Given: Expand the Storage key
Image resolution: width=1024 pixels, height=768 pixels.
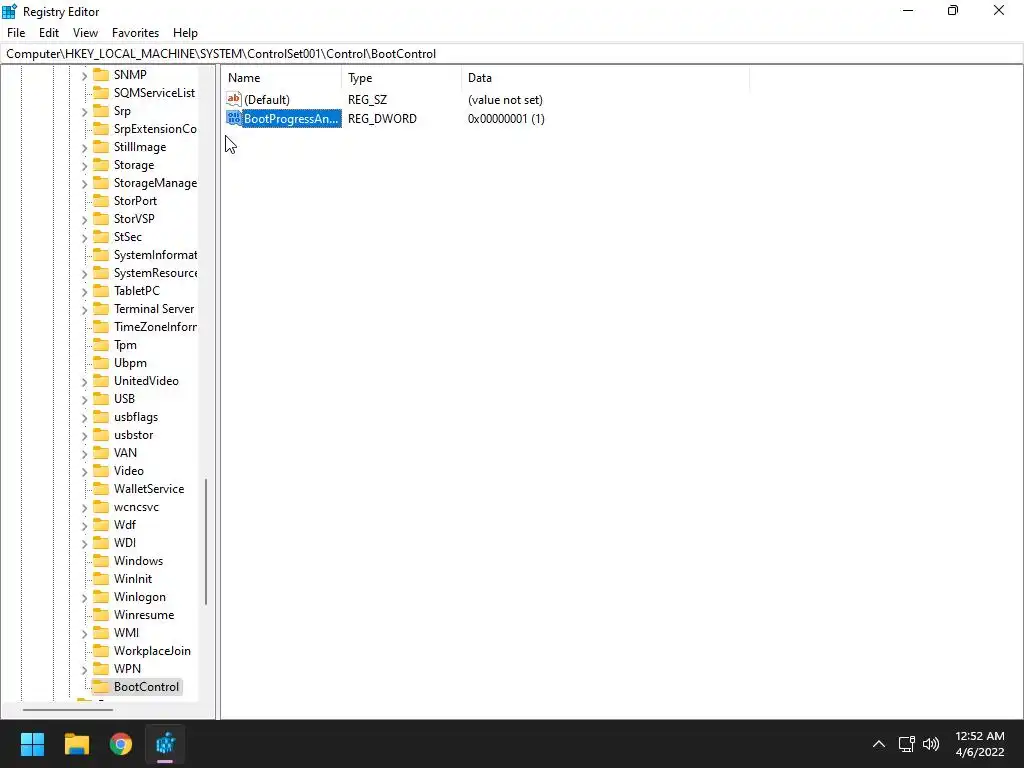Looking at the screenshot, I should pos(84,166).
